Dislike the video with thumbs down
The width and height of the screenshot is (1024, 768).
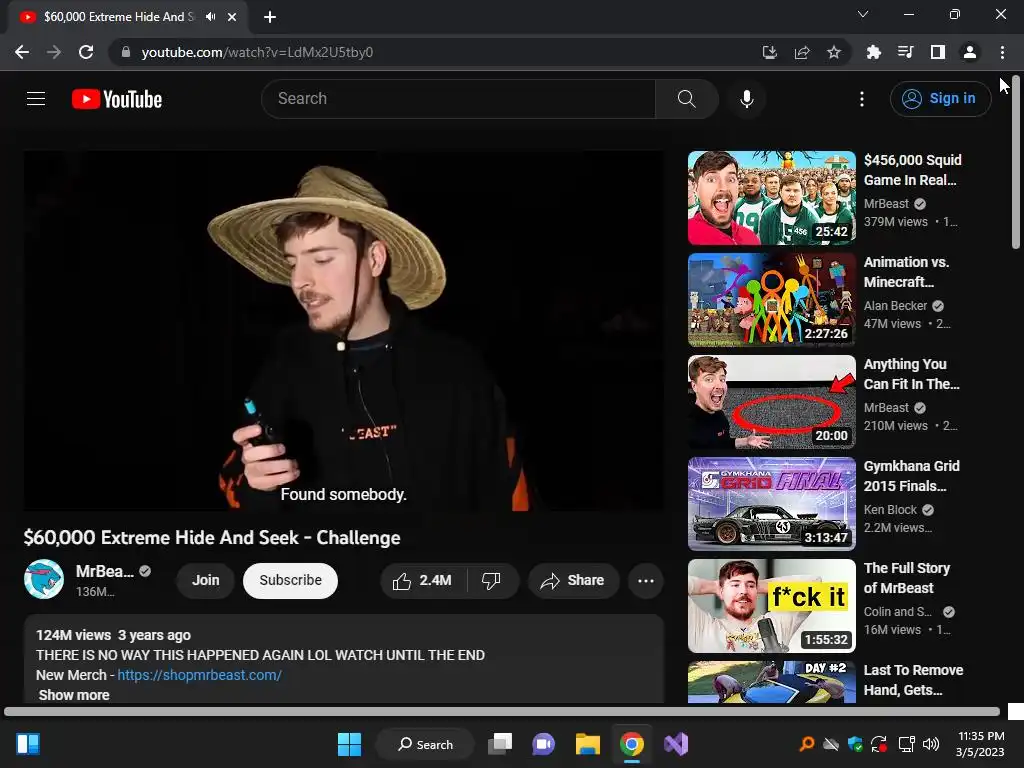[491, 581]
